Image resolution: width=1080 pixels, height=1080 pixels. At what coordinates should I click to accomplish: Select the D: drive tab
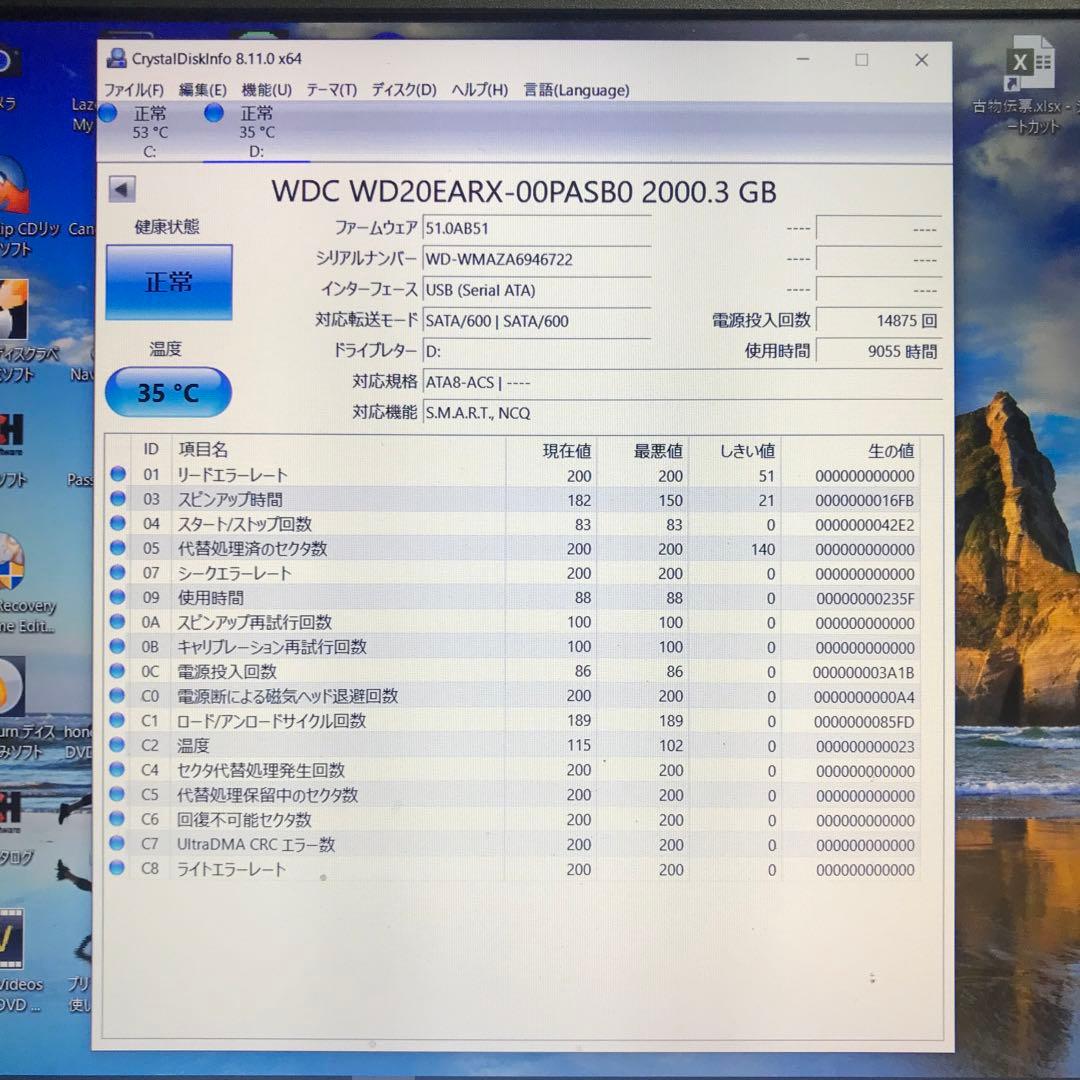tap(258, 130)
